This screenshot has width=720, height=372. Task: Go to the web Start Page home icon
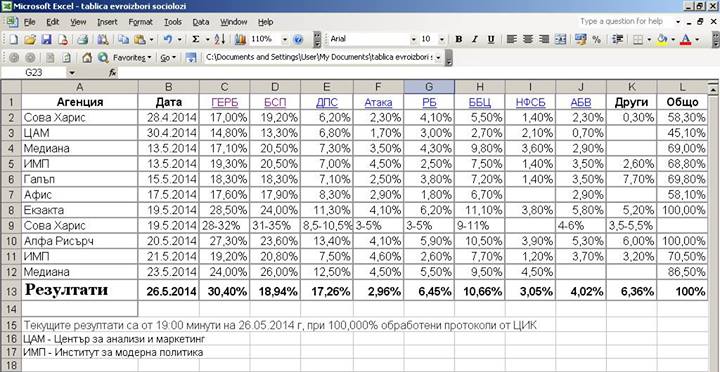coord(87,57)
